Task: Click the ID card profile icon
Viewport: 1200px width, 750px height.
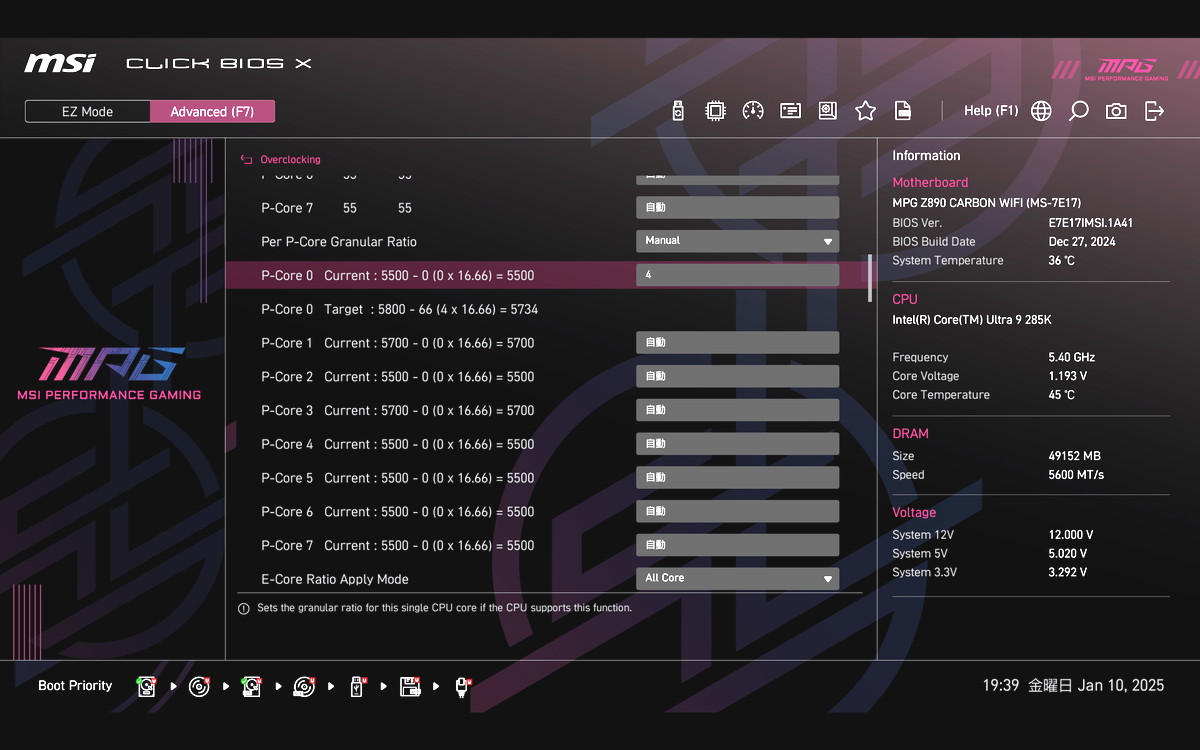Action: pyautogui.click(x=791, y=111)
